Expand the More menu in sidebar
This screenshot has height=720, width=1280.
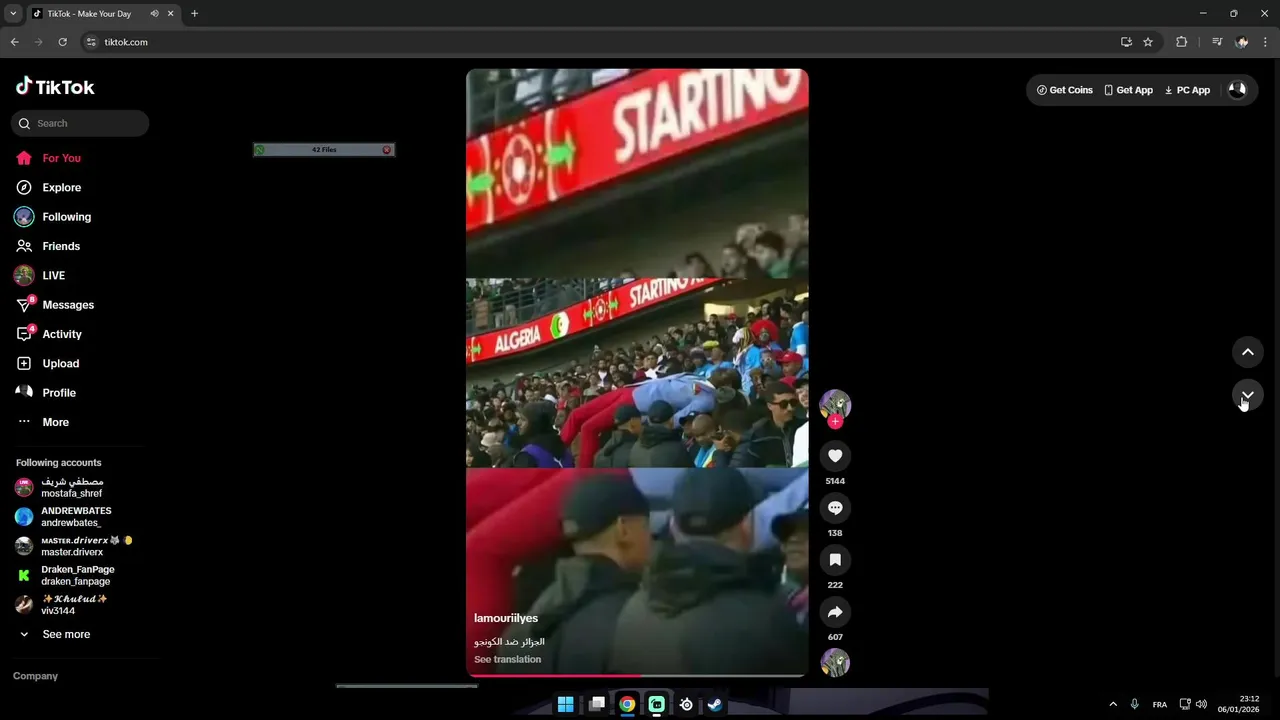click(43, 422)
